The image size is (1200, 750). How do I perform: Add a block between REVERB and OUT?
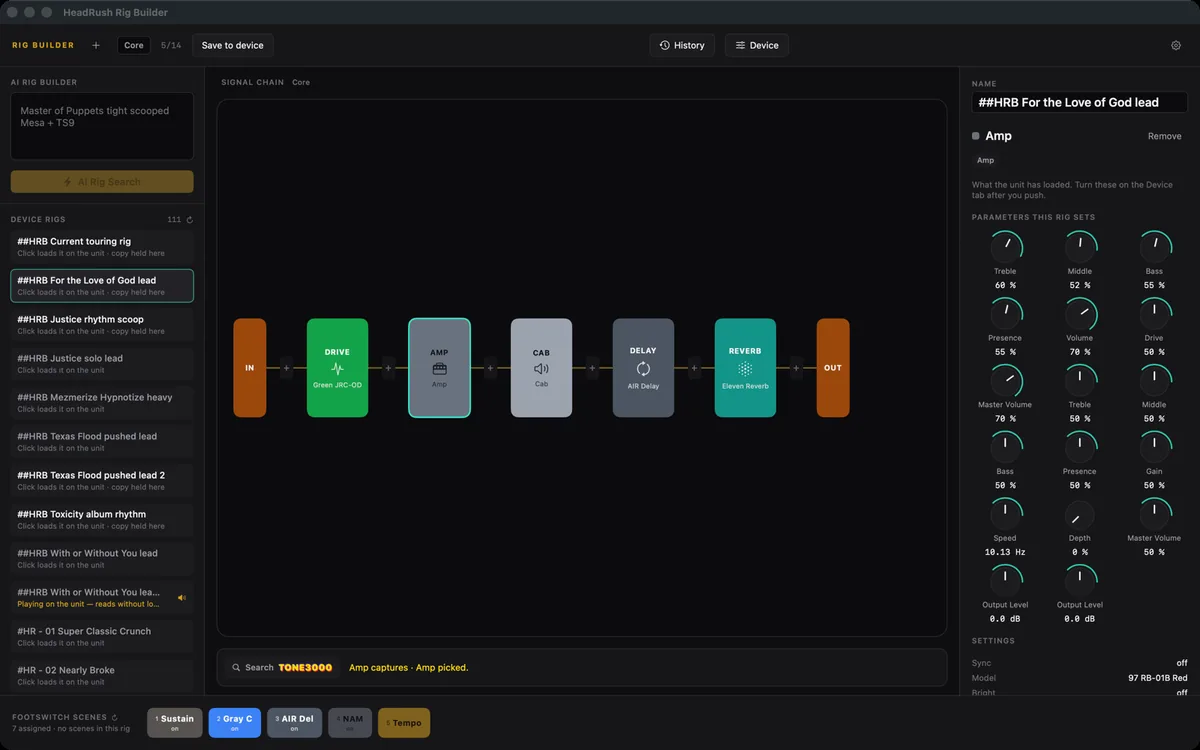click(x=796, y=368)
